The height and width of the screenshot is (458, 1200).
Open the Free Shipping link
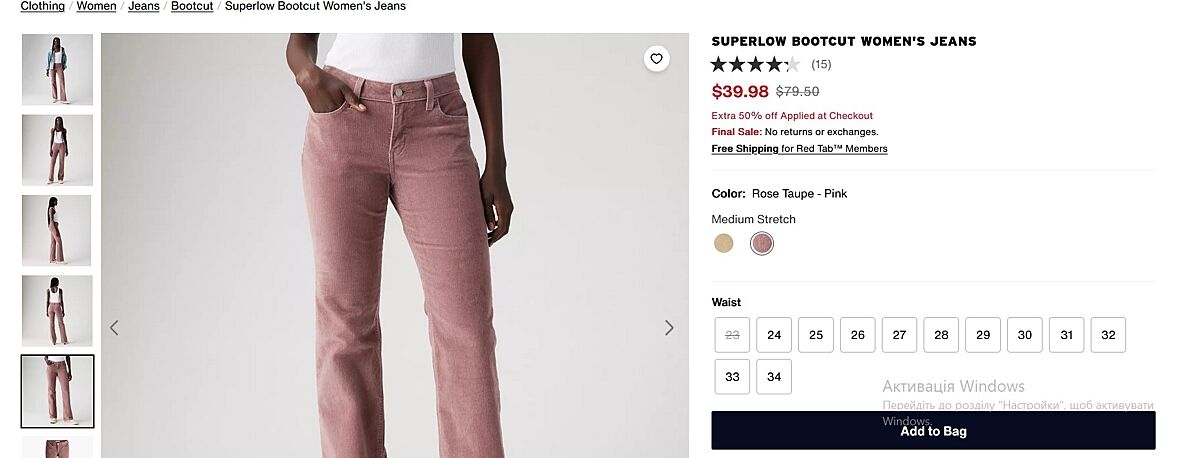[744, 149]
